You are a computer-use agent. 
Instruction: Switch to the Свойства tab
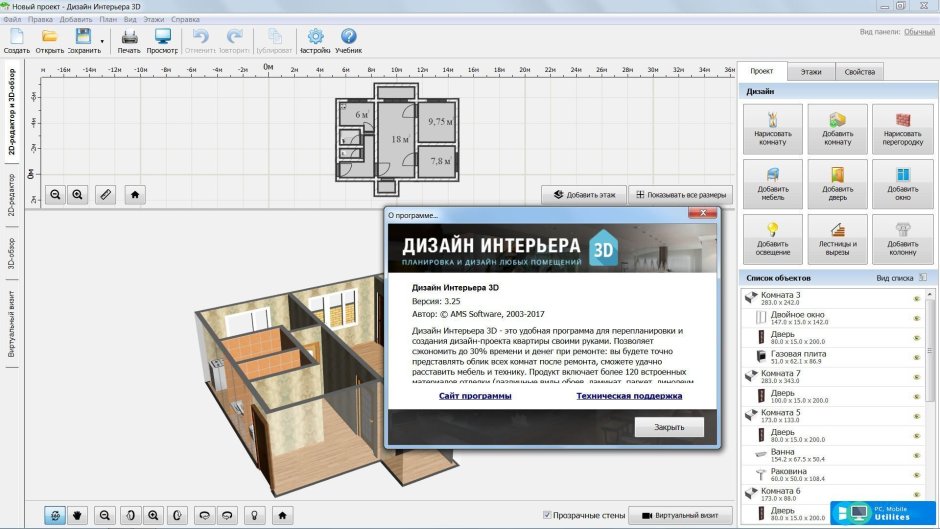(860, 72)
